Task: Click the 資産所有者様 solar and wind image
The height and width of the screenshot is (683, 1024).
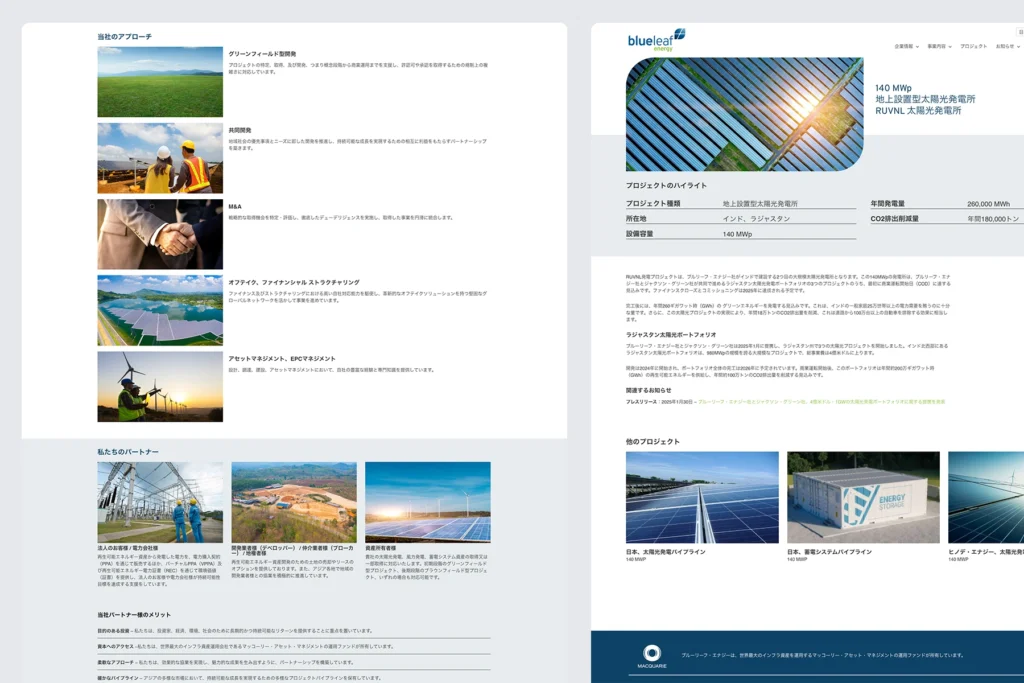Action: coord(427,501)
